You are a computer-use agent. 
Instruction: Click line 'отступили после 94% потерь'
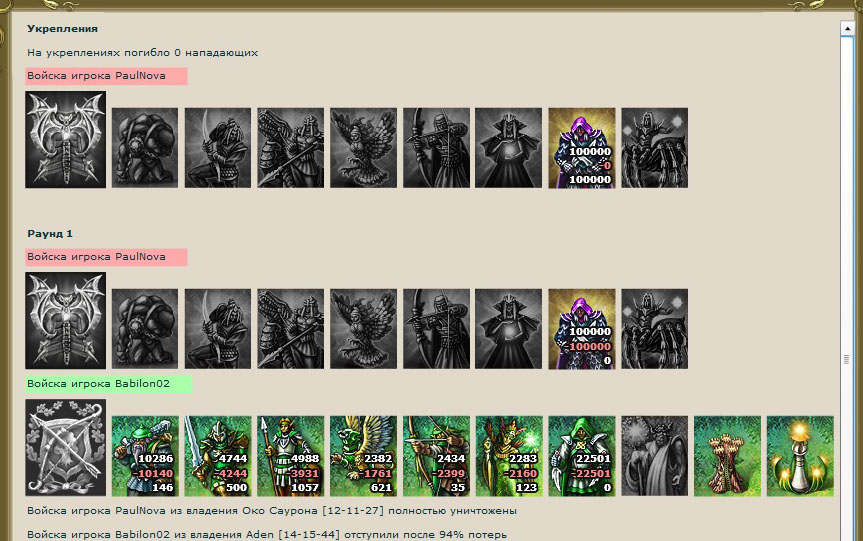click(x=267, y=534)
